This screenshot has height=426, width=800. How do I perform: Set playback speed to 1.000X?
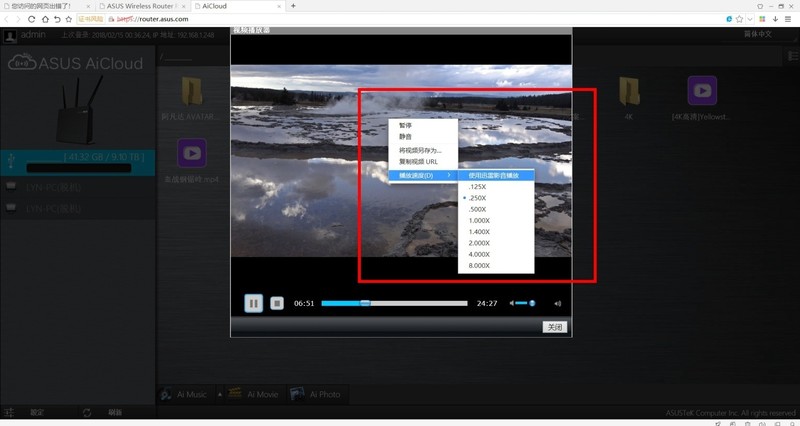click(496, 220)
